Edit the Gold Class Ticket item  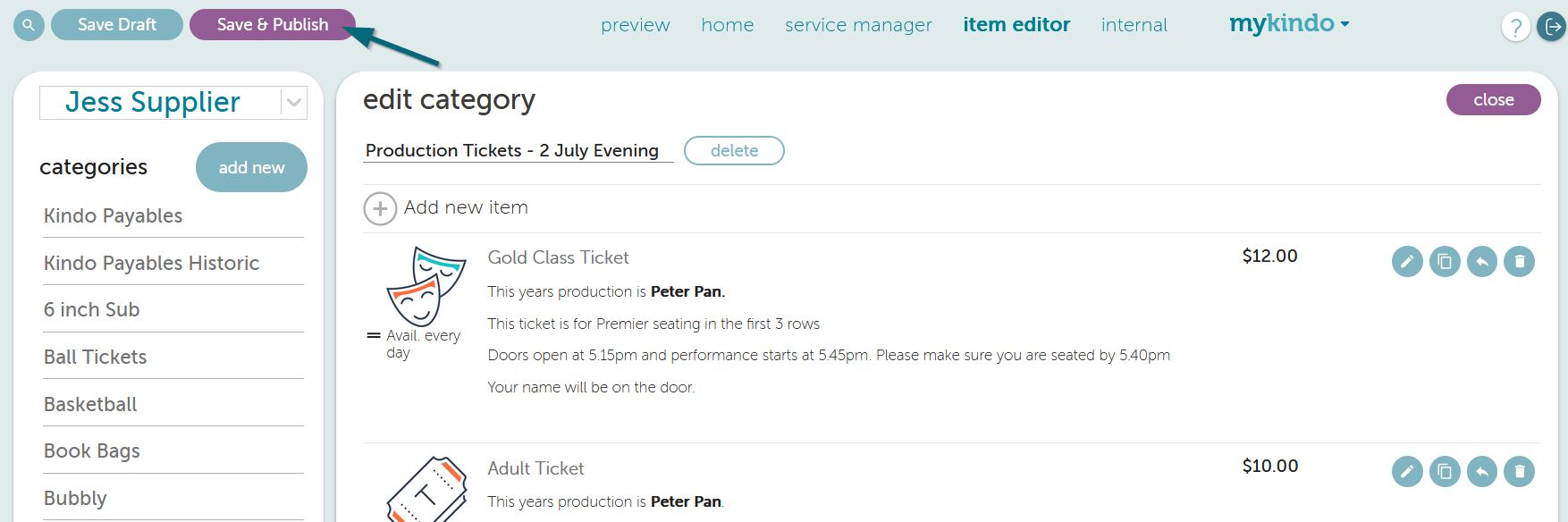click(x=1407, y=261)
